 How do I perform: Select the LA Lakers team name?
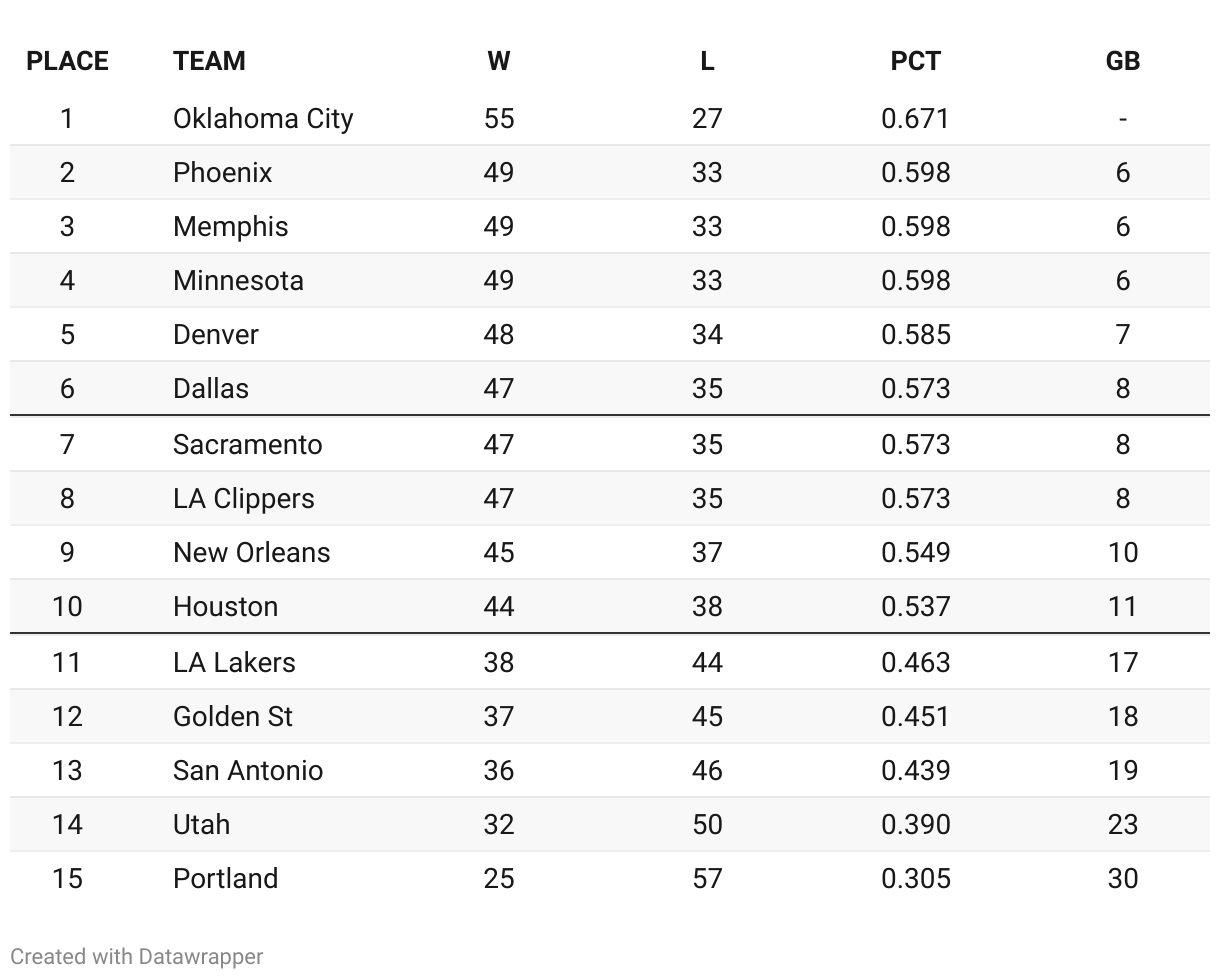pos(234,662)
